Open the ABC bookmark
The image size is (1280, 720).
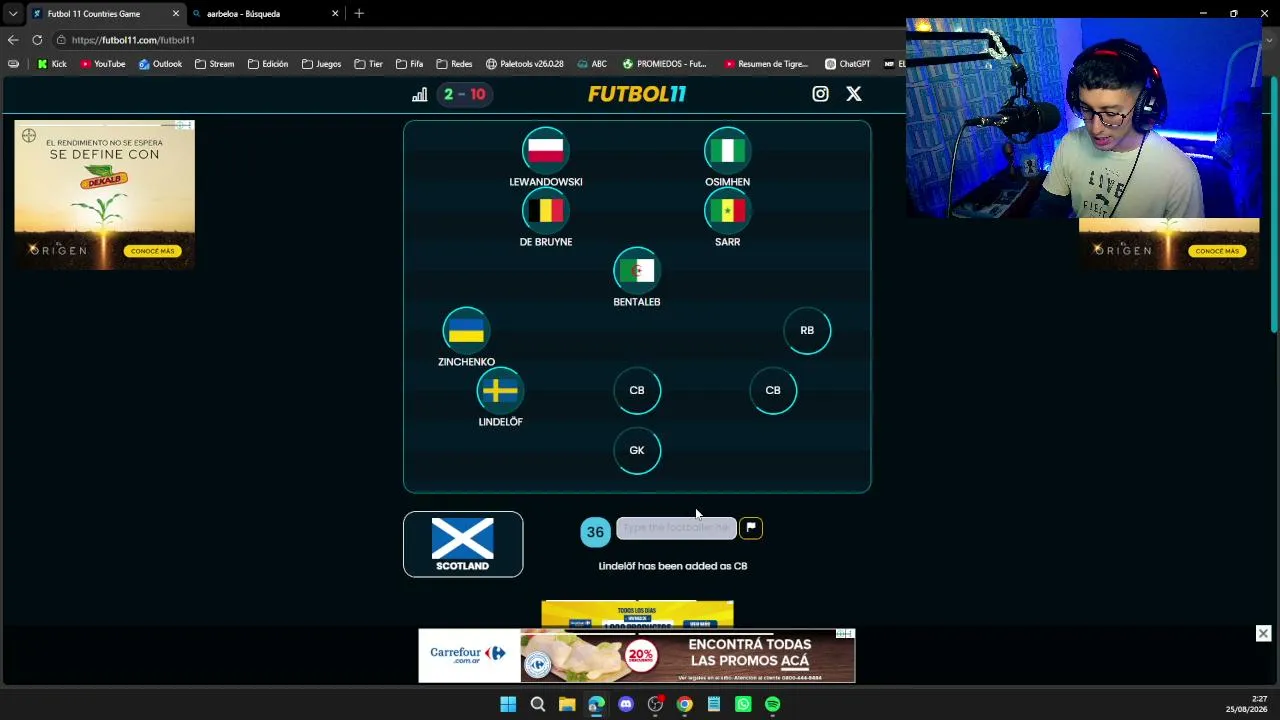point(592,64)
